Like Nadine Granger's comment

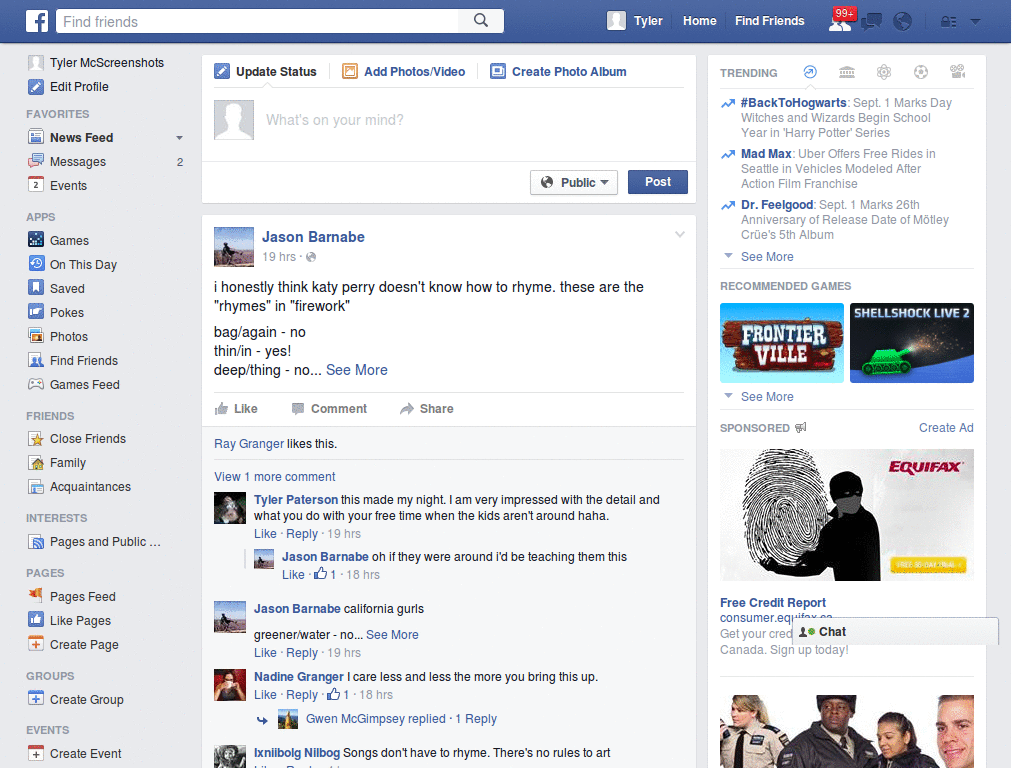tap(265, 695)
